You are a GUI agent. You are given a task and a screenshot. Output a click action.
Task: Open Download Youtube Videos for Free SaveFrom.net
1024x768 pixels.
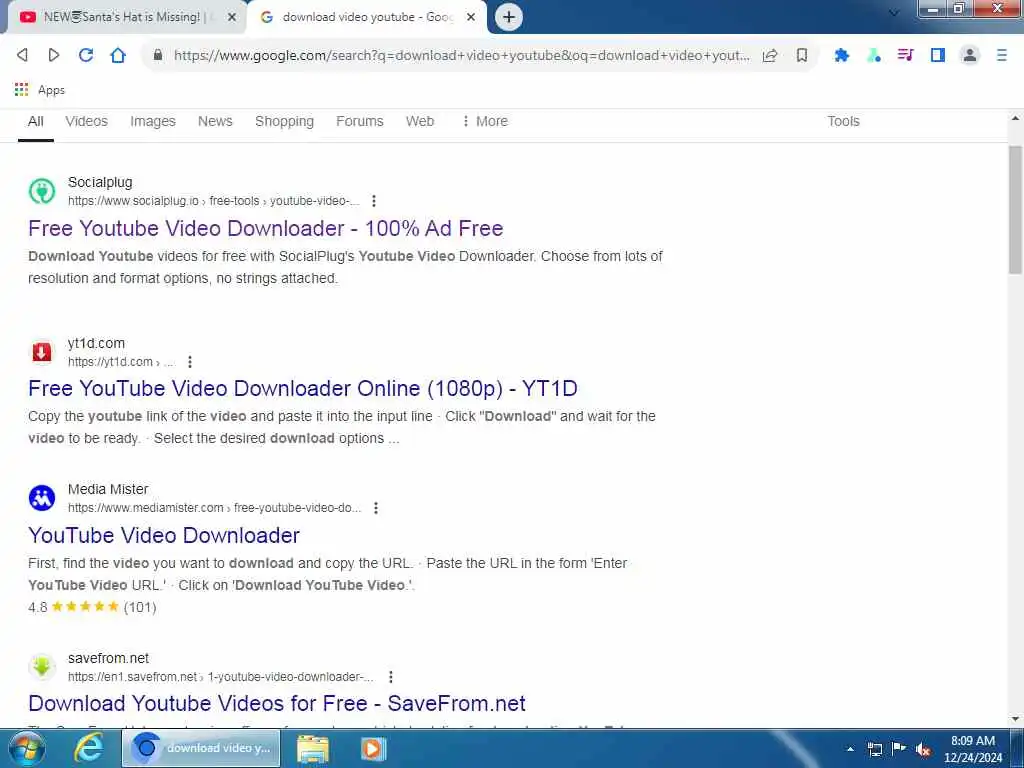click(277, 703)
